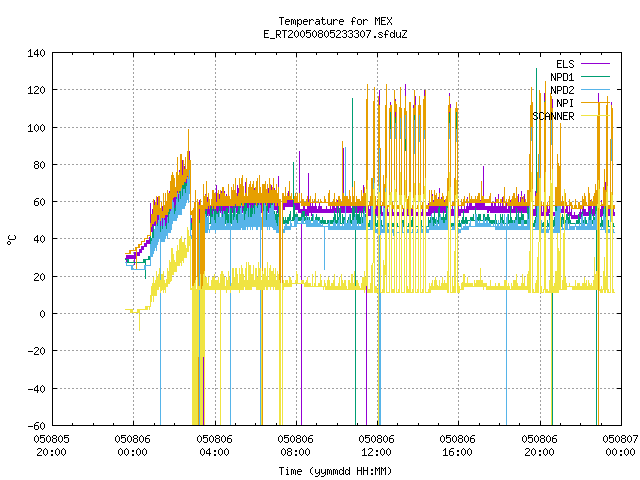This screenshot has width=640, height=480.
Task: Click the °C y-axis unit label
Action: [11, 240]
